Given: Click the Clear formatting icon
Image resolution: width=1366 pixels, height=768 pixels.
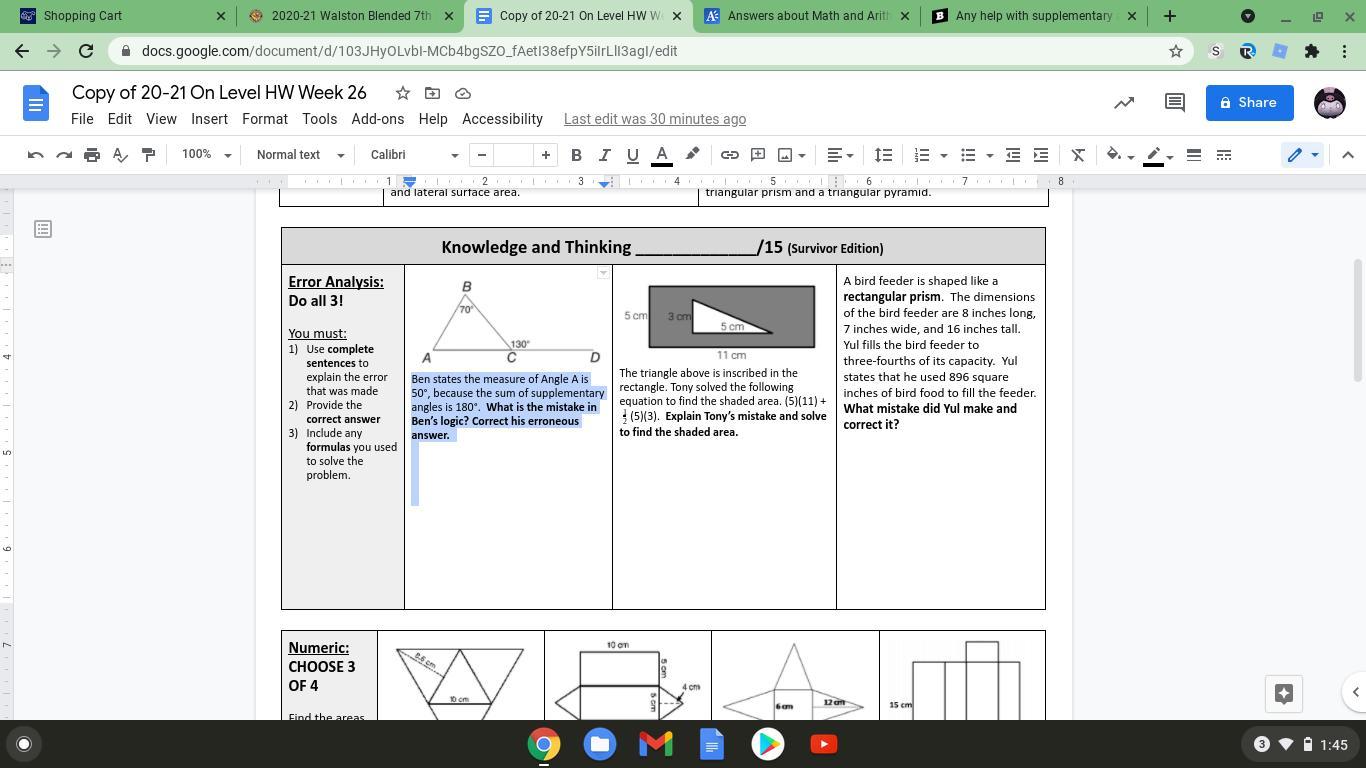Looking at the screenshot, I should point(1078,155).
